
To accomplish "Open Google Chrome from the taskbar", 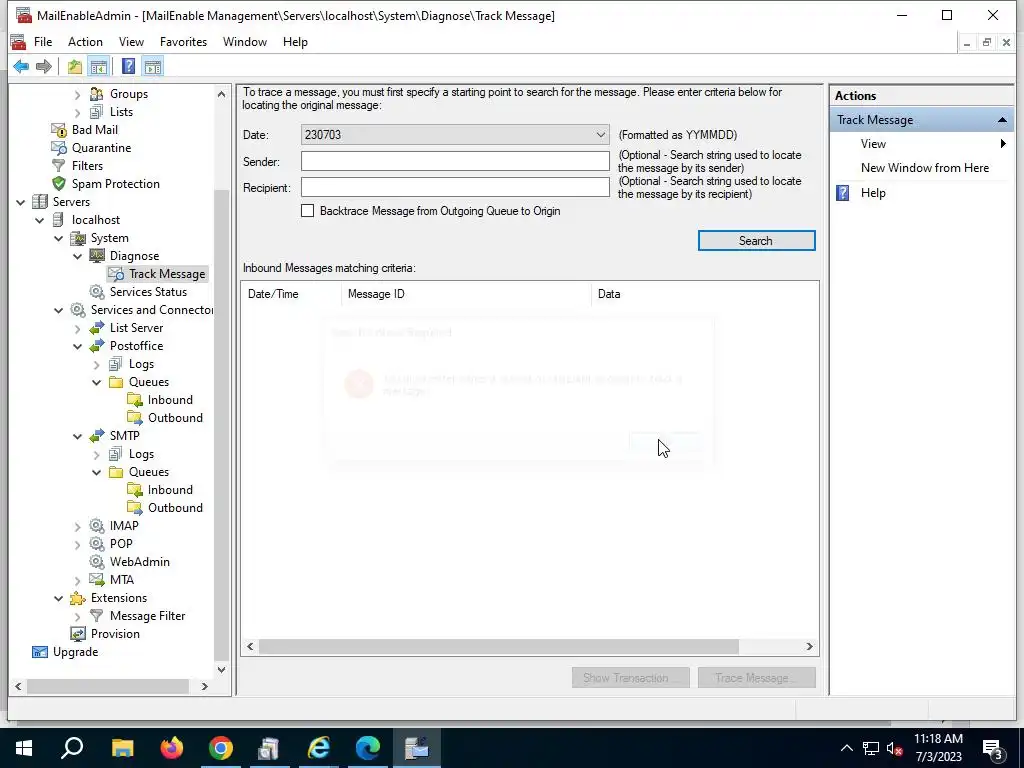I will point(221,748).
